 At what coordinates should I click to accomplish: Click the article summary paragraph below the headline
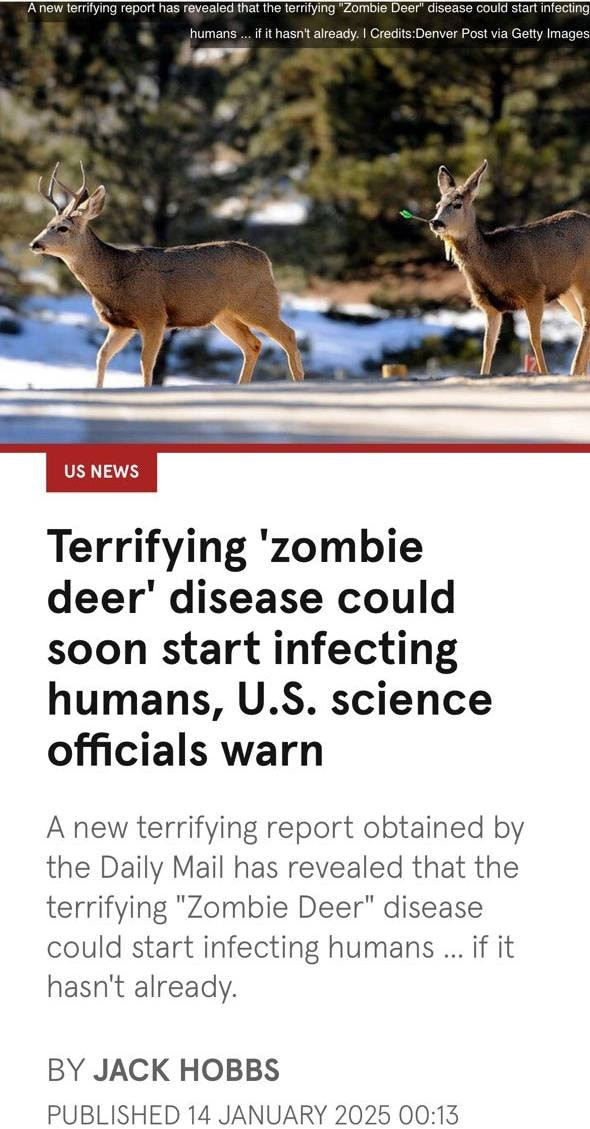click(285, 908)
